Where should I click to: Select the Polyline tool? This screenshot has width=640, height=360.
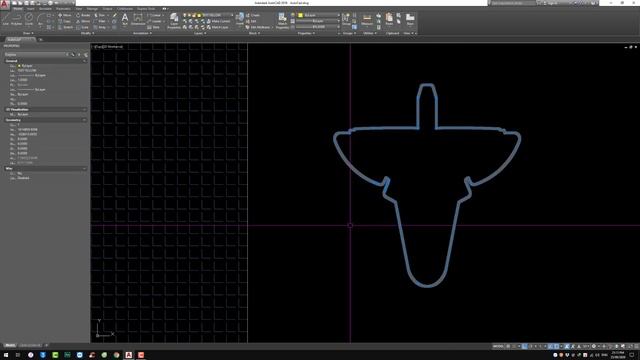(x=17, y=19)
